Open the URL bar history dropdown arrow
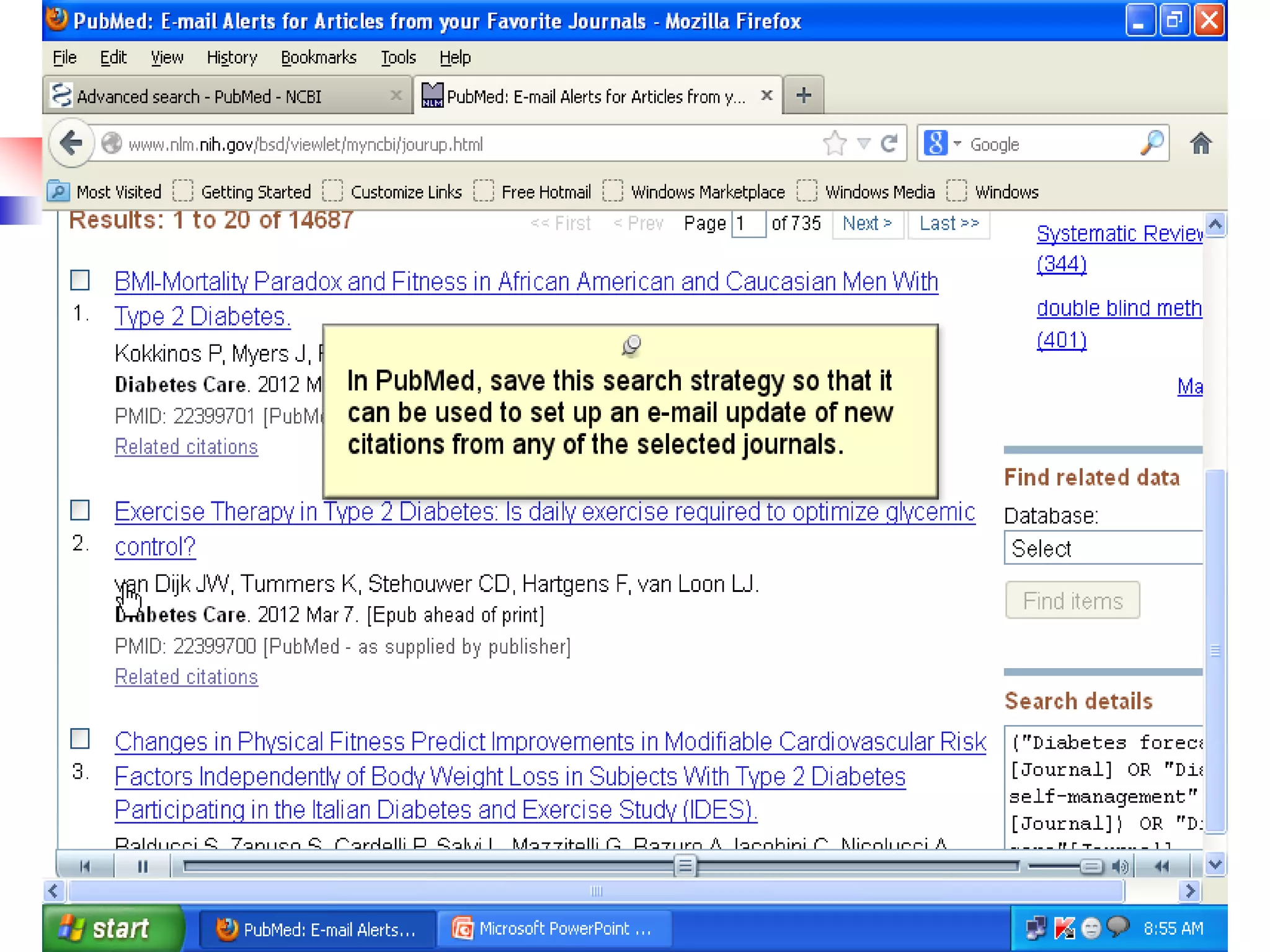The image size is (1270, 952). click(x=863, y=144)
